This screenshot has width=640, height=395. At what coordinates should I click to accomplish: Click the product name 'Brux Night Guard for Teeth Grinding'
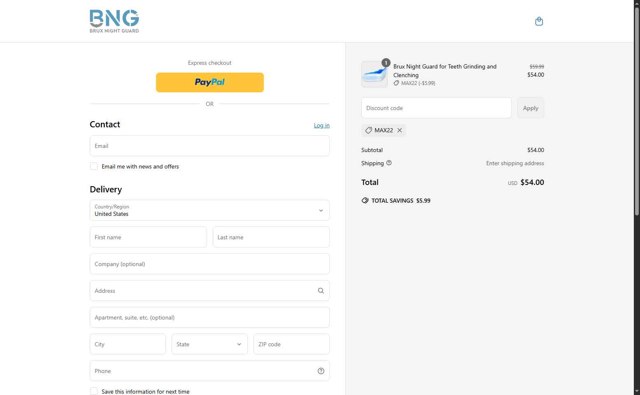445,71
